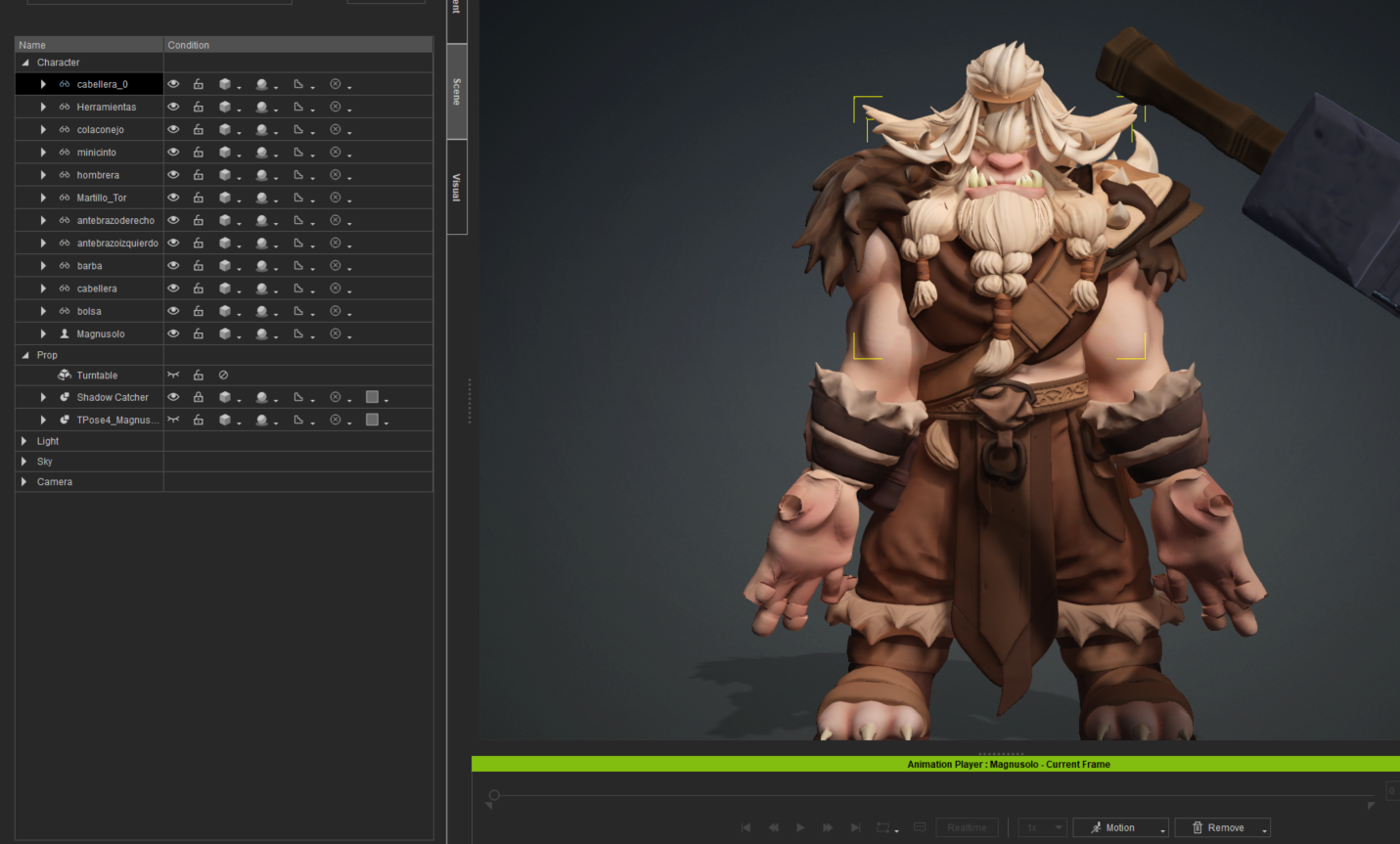This screenshot has width=1400, height=844.
Task: Play the animation
Action: (800, 827)
